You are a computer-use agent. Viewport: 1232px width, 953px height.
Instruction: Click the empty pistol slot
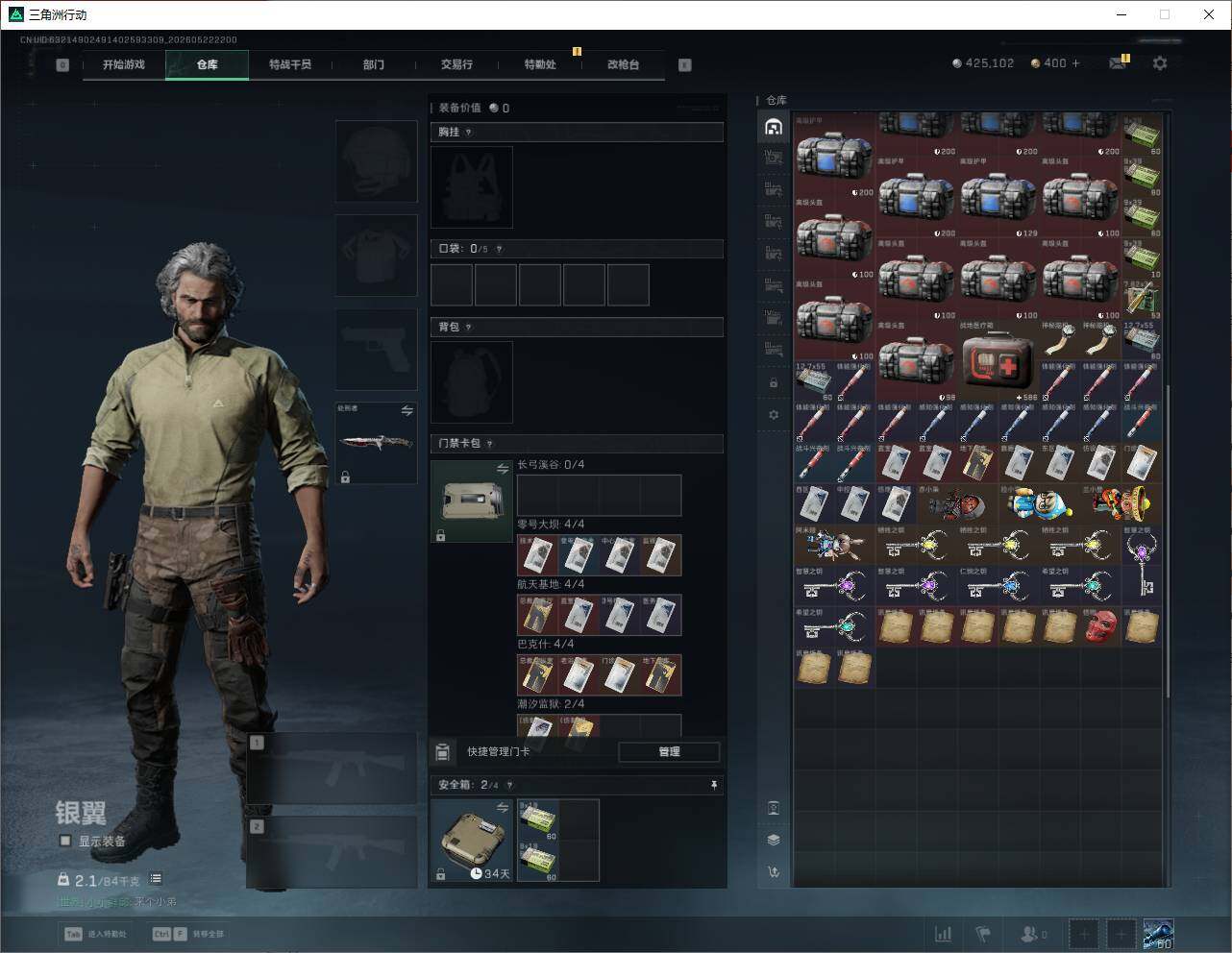coord(376,350)
